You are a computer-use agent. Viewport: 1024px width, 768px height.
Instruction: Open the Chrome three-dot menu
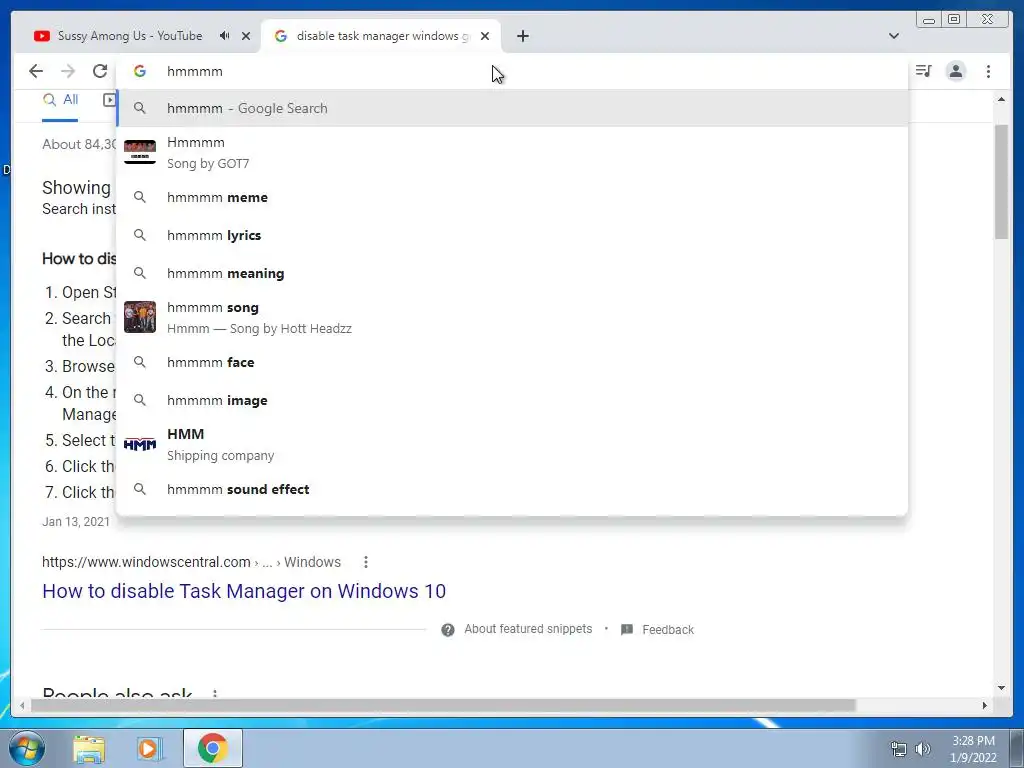pyautogui.click(x=988, y=71)
